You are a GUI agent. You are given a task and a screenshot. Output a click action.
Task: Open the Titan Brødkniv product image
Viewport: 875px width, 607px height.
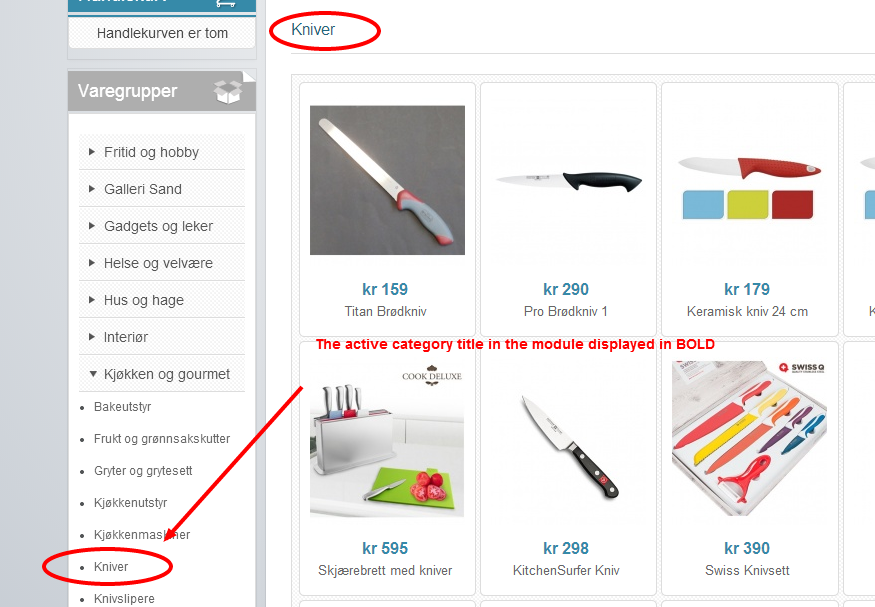387,180
